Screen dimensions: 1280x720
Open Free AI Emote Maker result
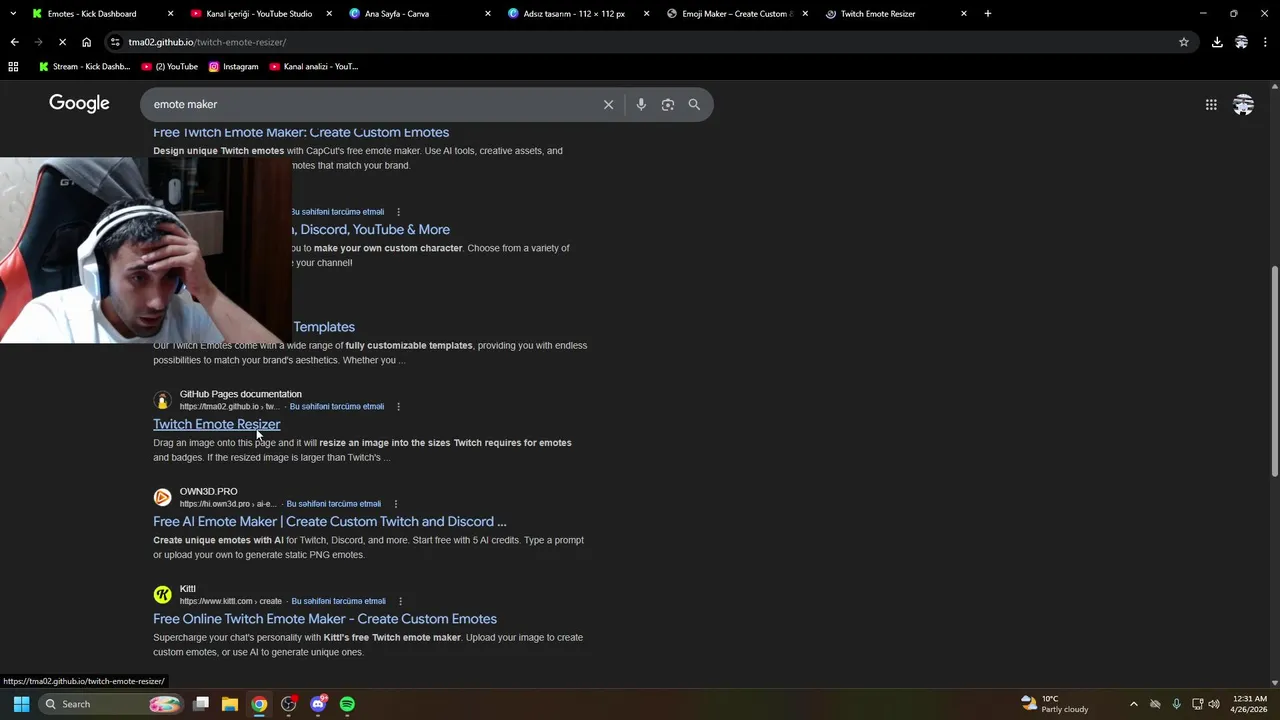330,521
